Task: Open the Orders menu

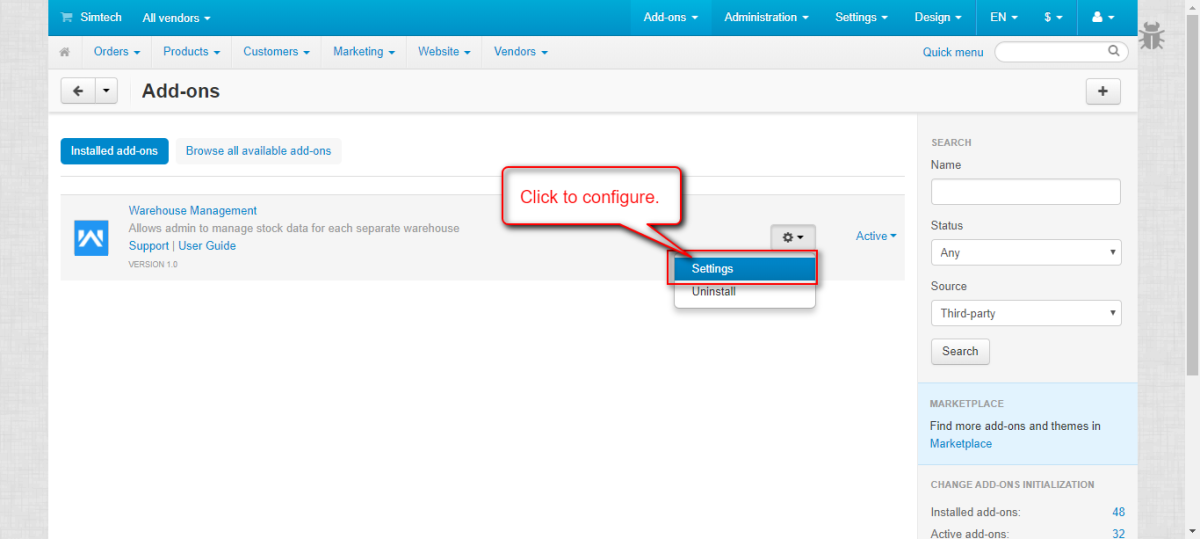Action: pyautogui.click(x=117, y=51)
